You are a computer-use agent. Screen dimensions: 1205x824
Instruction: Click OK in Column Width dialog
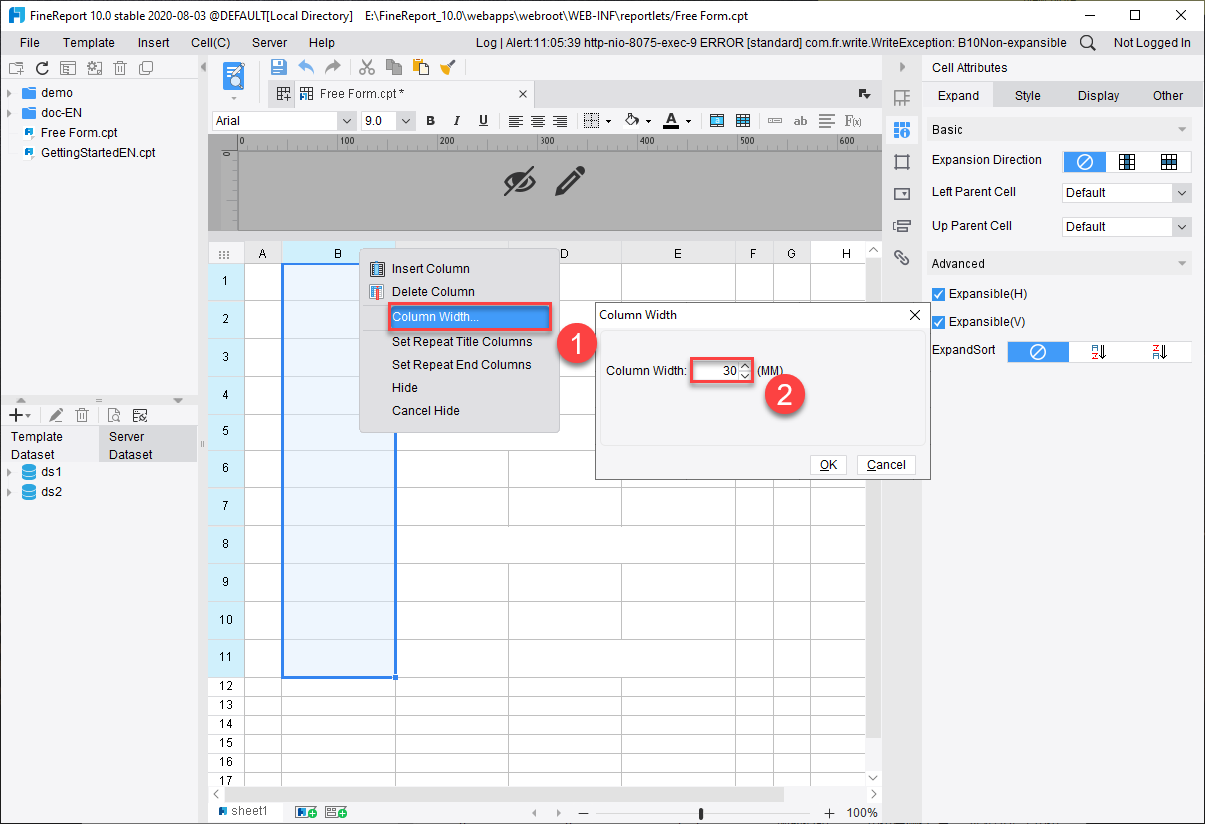(x=829, y=465)
